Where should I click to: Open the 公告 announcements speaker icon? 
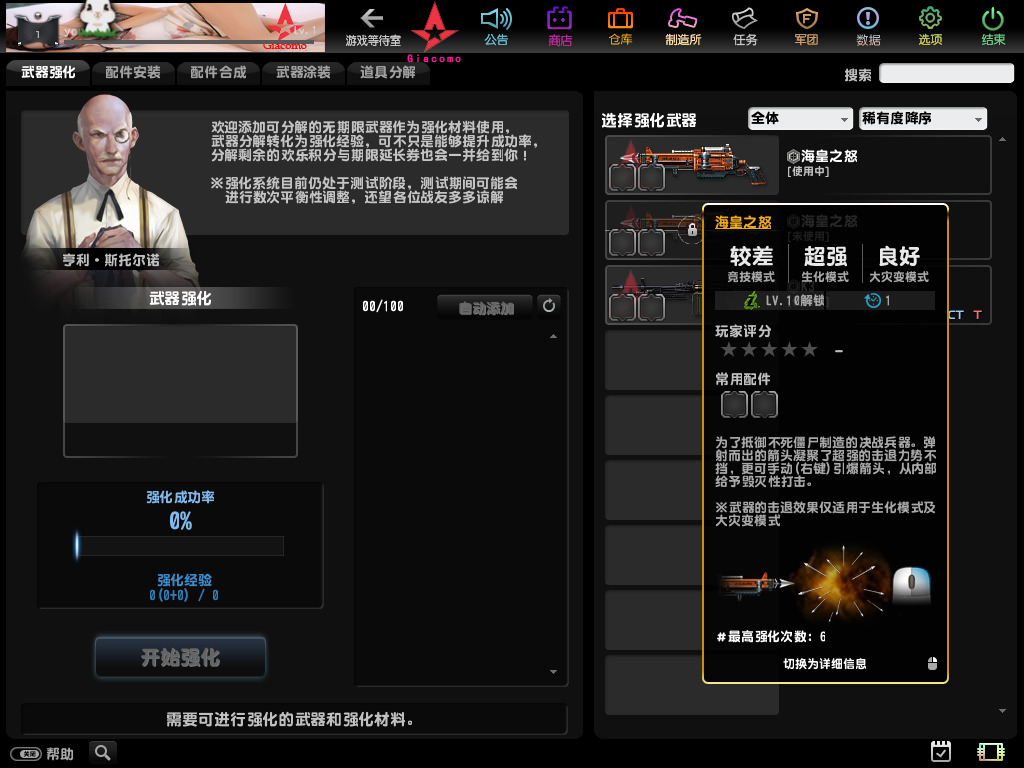(496, 26)
